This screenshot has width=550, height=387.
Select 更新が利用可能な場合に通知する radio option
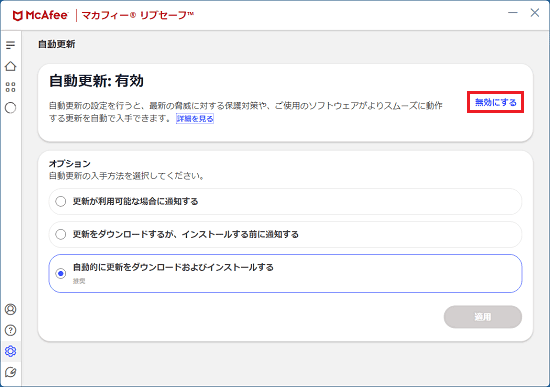tap(285, 201)
